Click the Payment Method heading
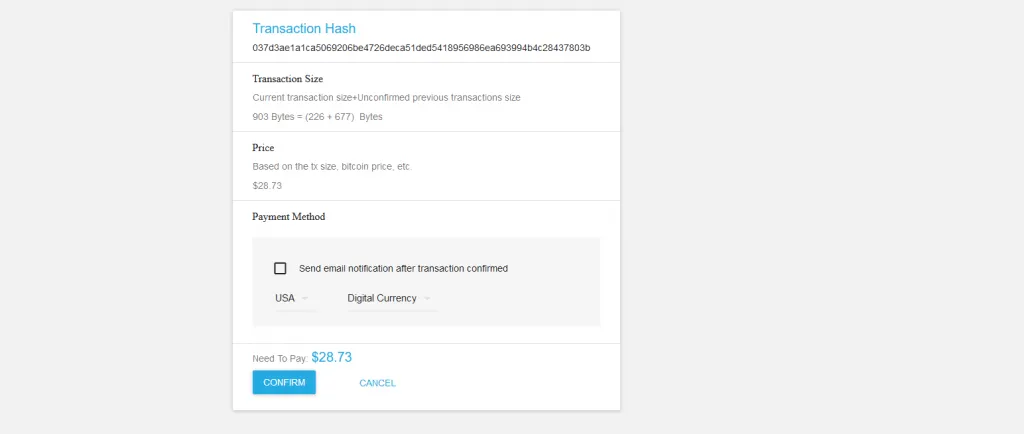The width and height of the screenshot is (1024, 434). pos(288,216)
